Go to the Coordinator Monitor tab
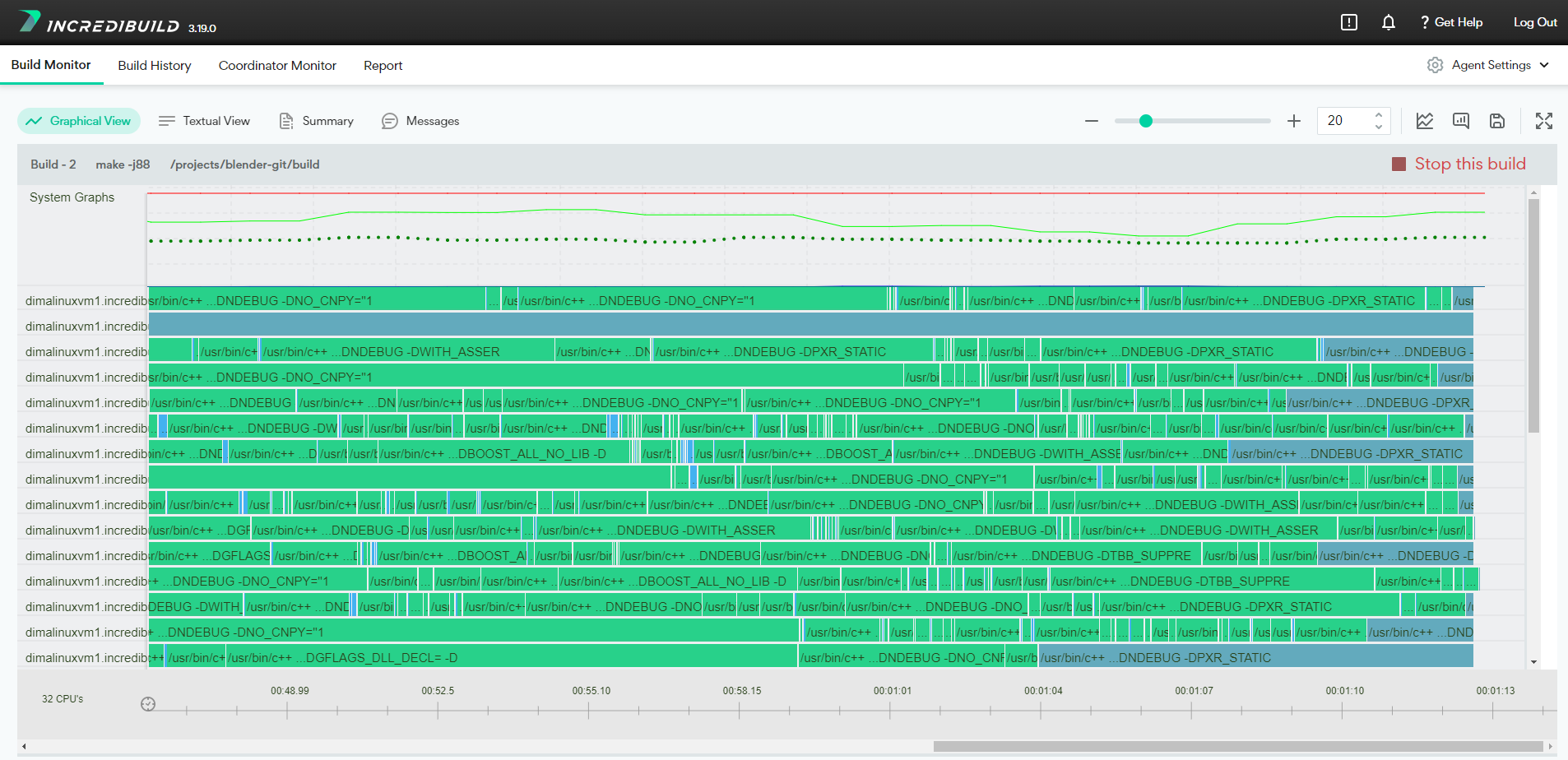 tap(277, 66)
